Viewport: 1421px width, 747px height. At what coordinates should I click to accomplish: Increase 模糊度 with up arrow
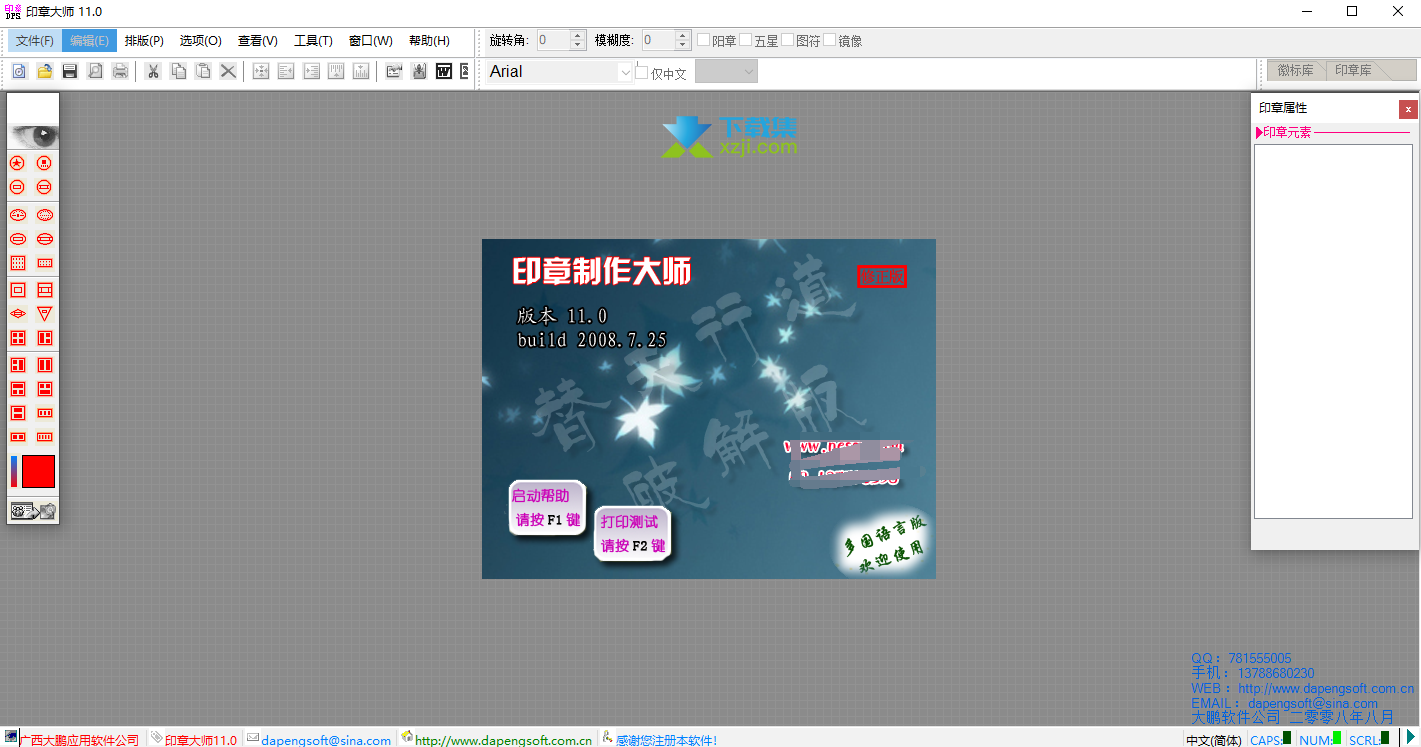pos(683,35)
